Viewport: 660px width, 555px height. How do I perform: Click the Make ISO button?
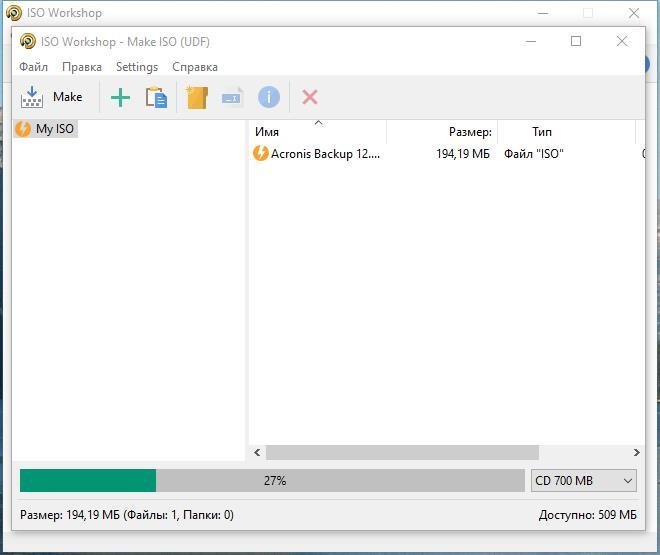[52, 97]
